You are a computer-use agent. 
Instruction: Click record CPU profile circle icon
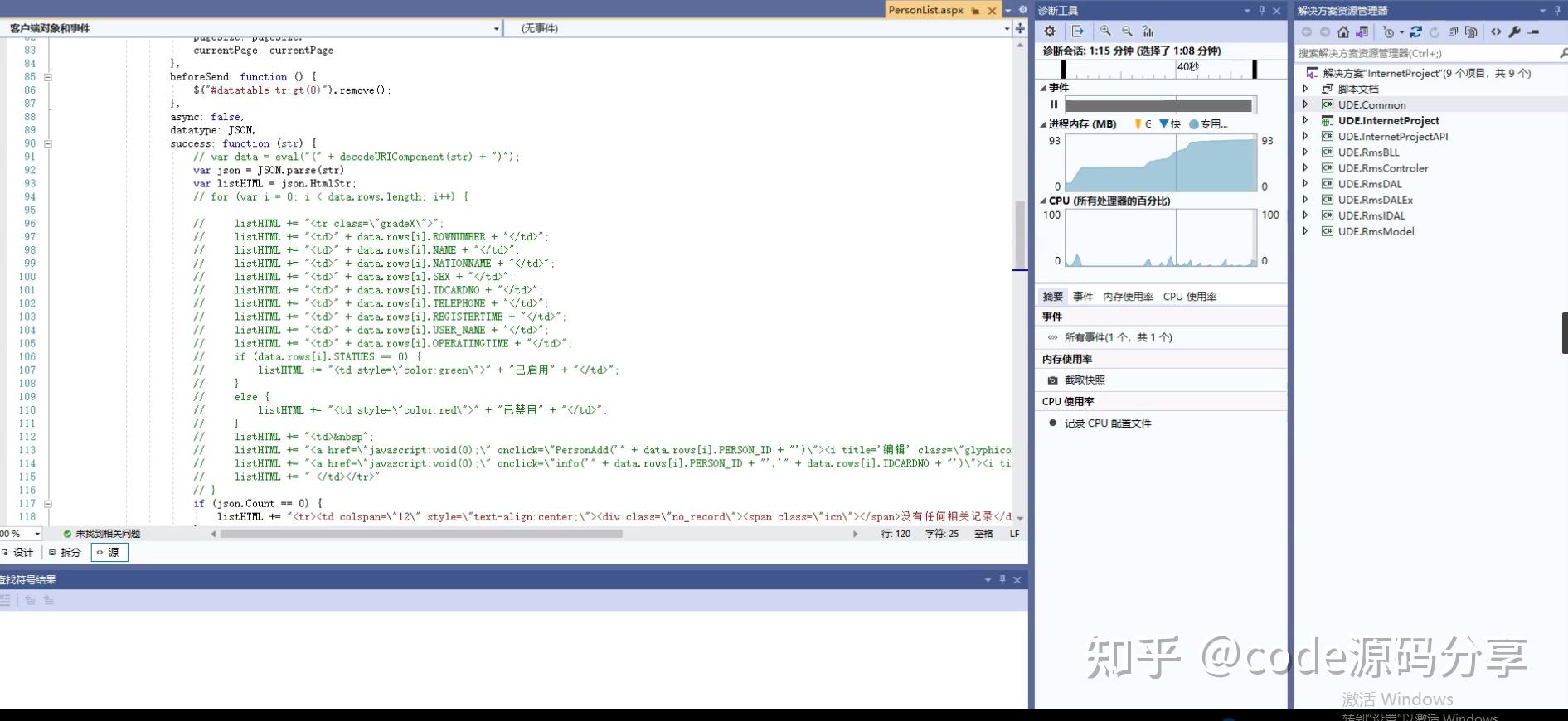click(1053, 423)
